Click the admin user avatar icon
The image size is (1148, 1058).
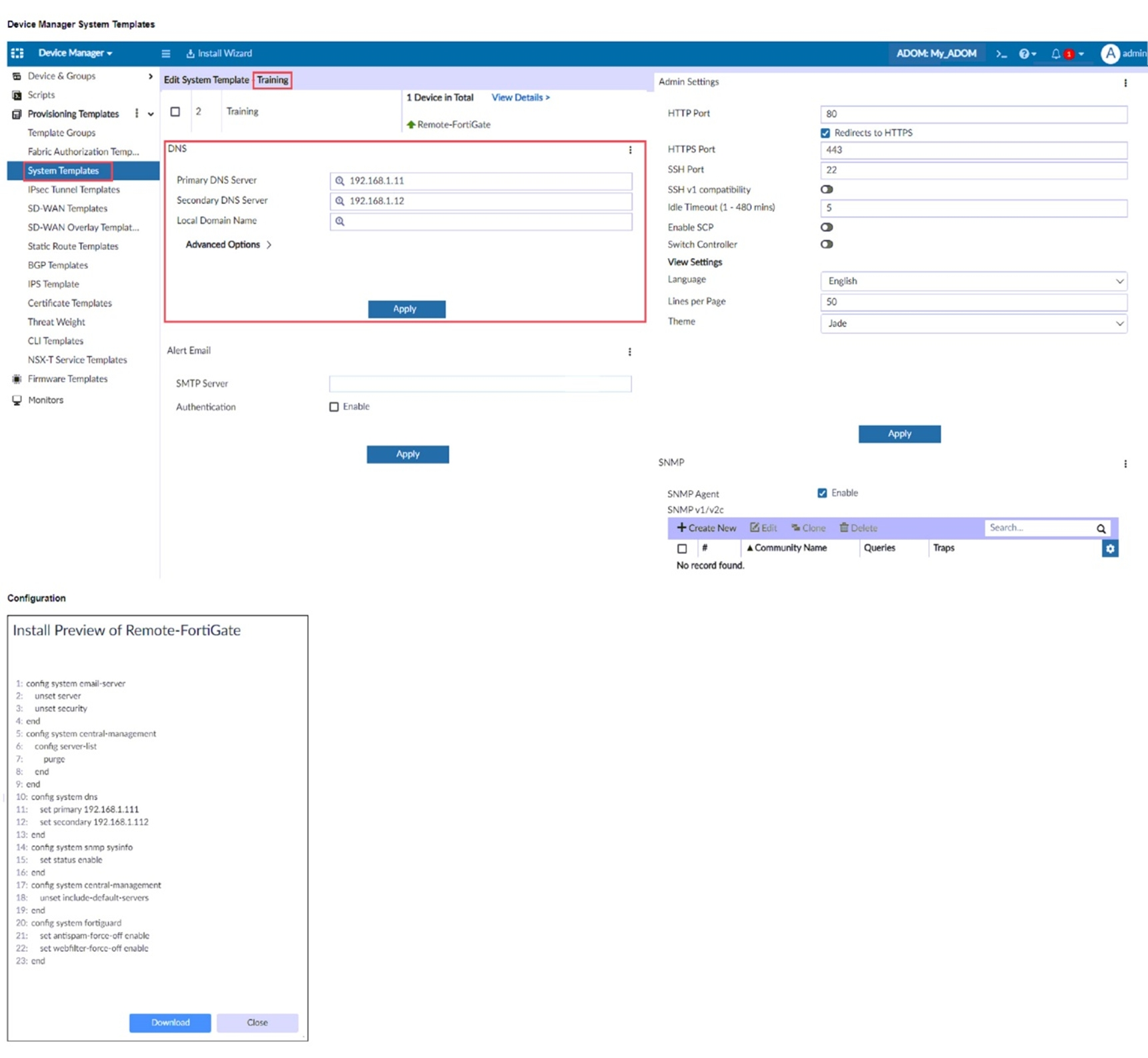click(x=1110, y=54)
